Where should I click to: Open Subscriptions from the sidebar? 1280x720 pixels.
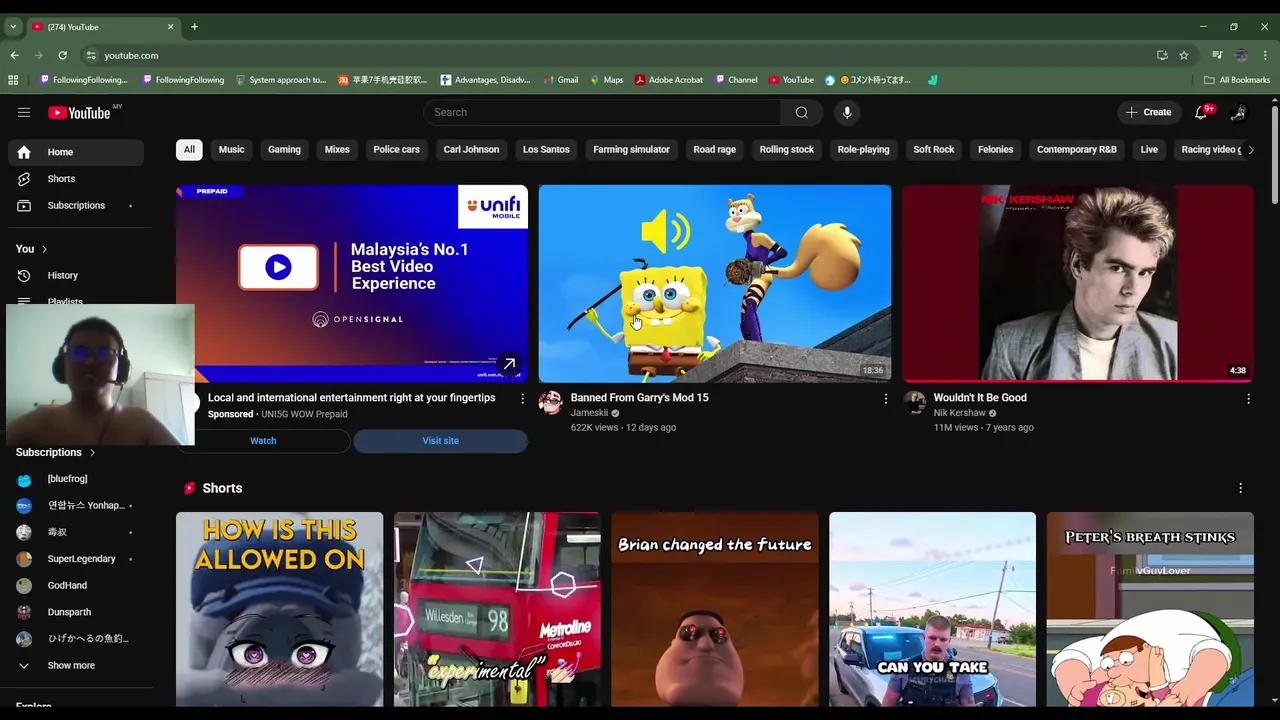click(x=76, y=206)
